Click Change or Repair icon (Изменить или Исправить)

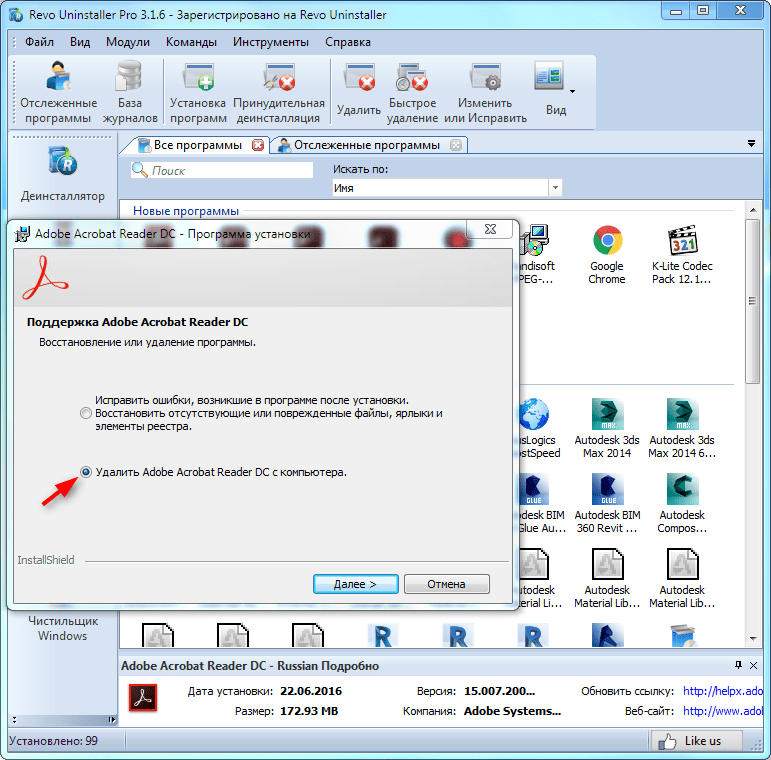pos(485,92)
